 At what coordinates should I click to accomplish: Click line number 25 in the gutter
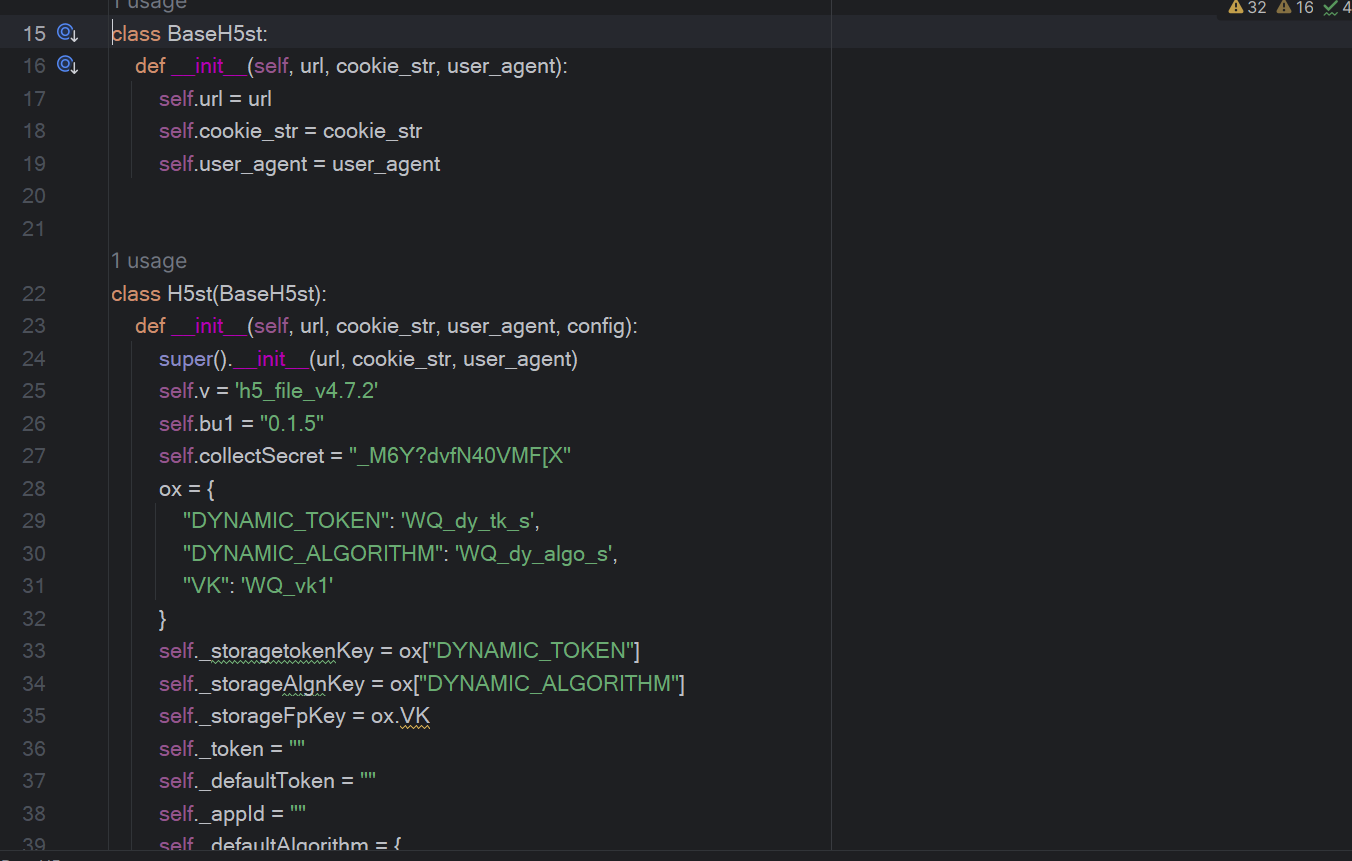[34, 391]
